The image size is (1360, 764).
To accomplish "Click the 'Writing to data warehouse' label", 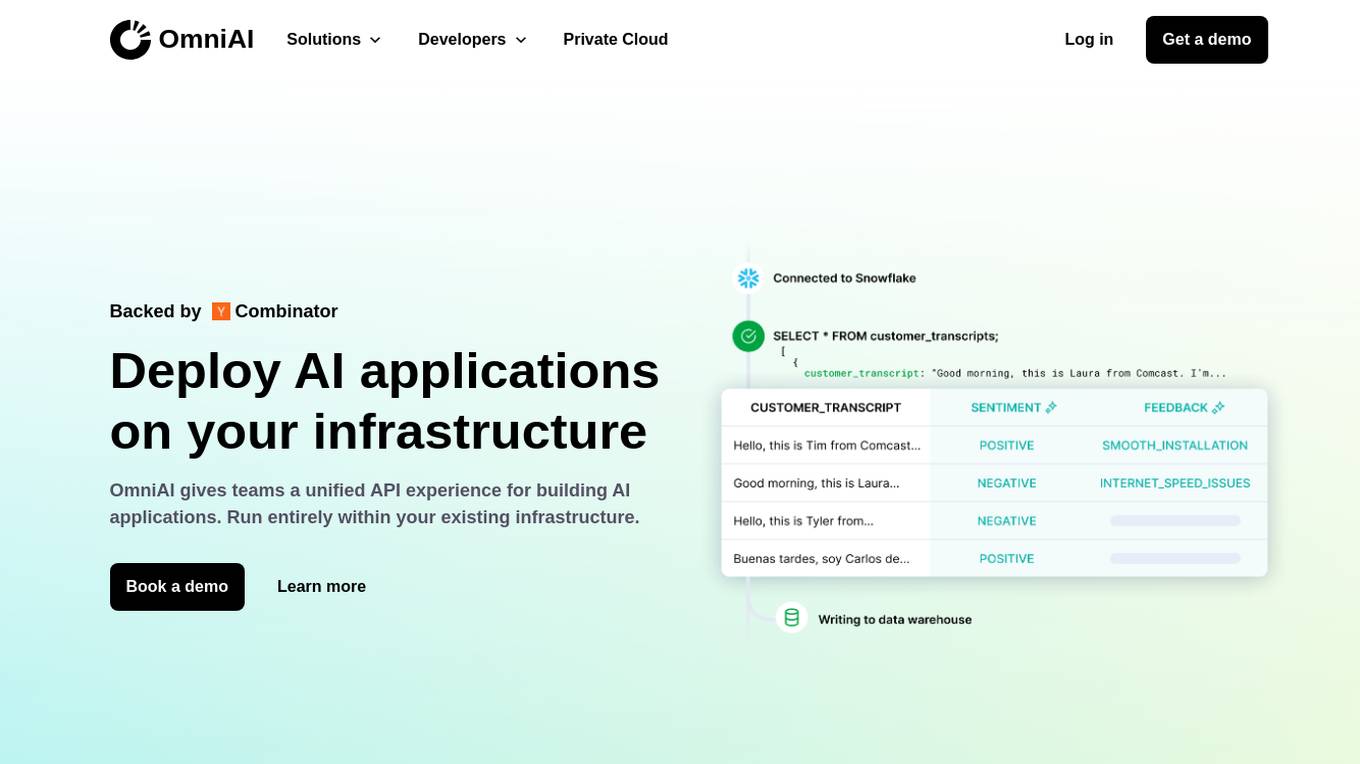I will pos(895,620).
